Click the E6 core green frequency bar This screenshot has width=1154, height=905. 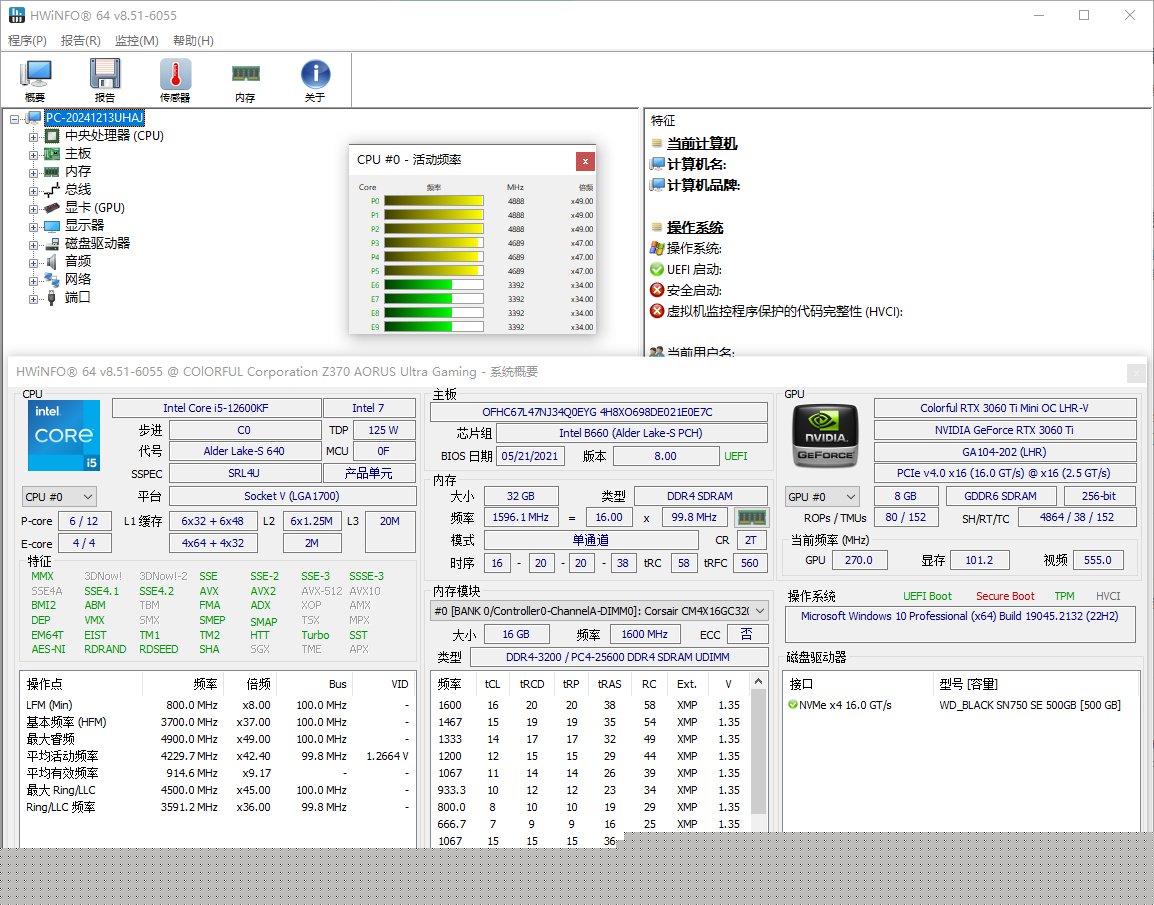(433, 285)
